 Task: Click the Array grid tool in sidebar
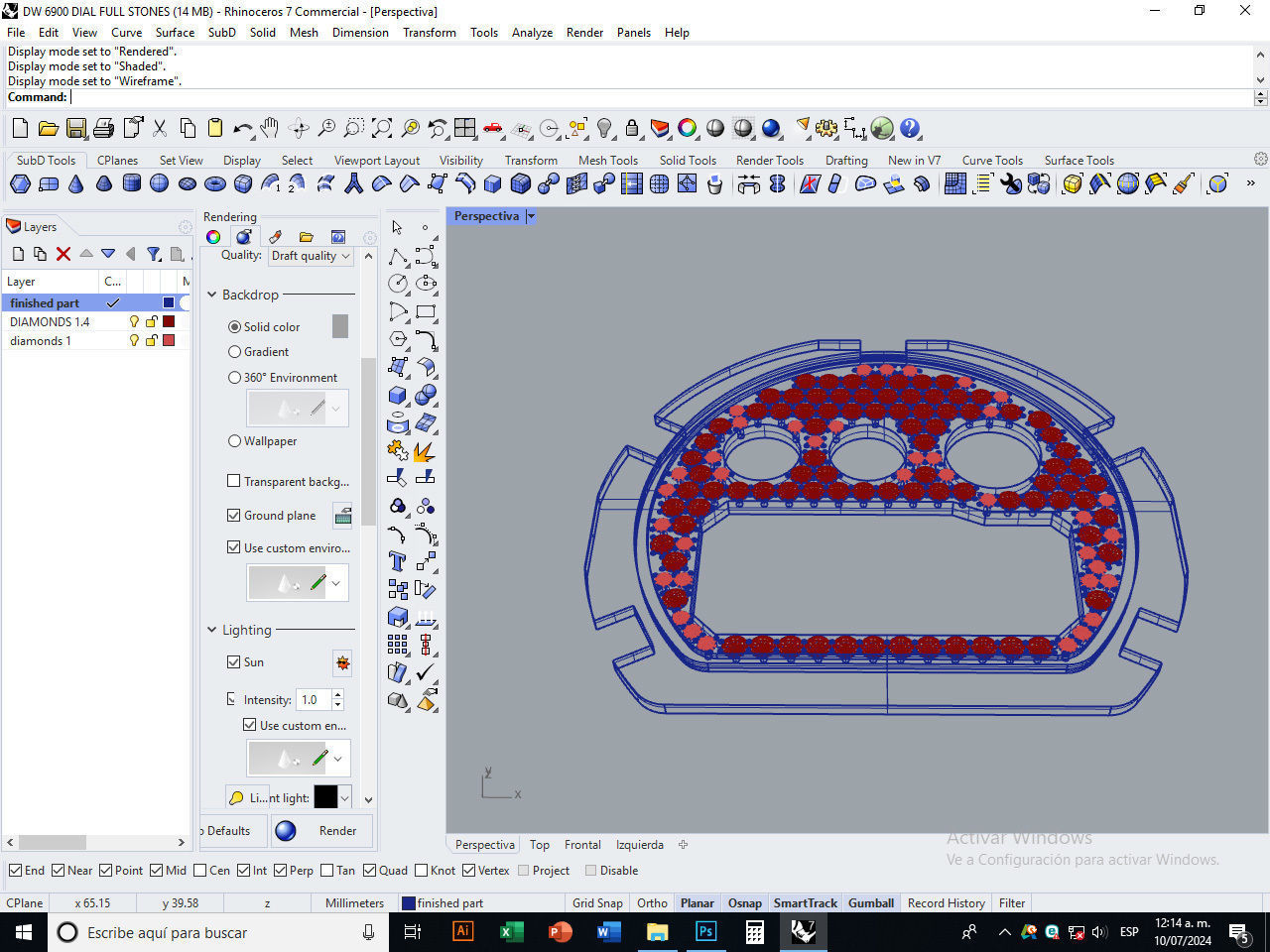398,645
